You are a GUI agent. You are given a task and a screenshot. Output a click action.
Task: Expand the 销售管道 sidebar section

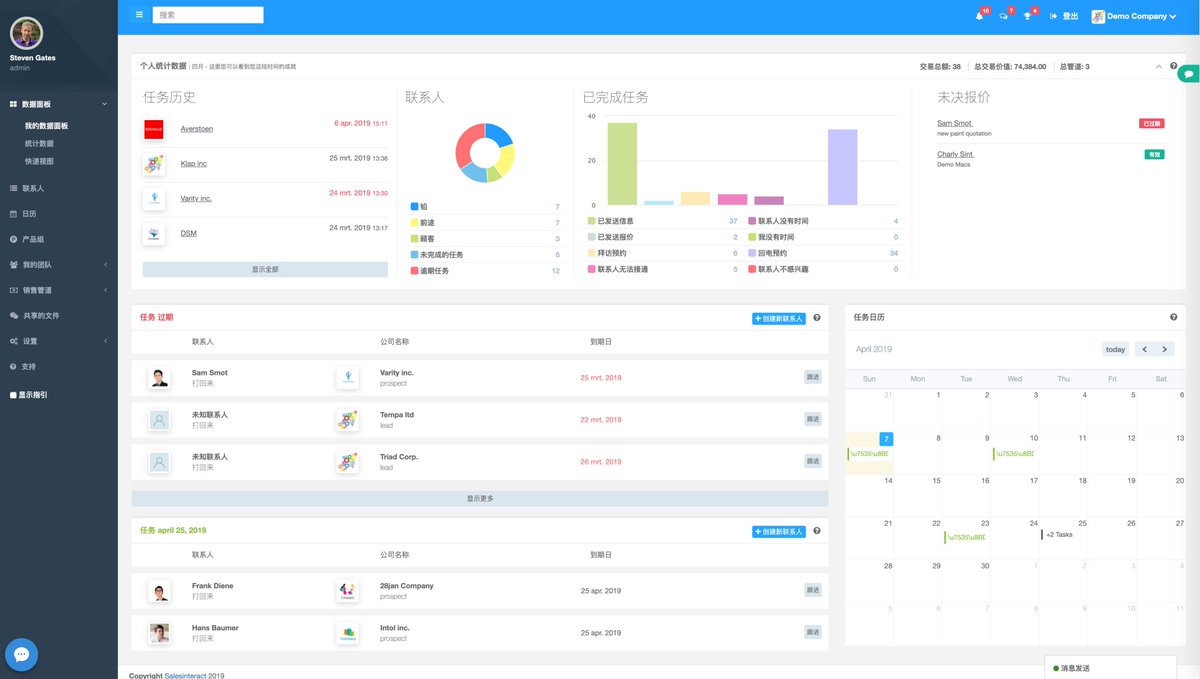[59, 290]
